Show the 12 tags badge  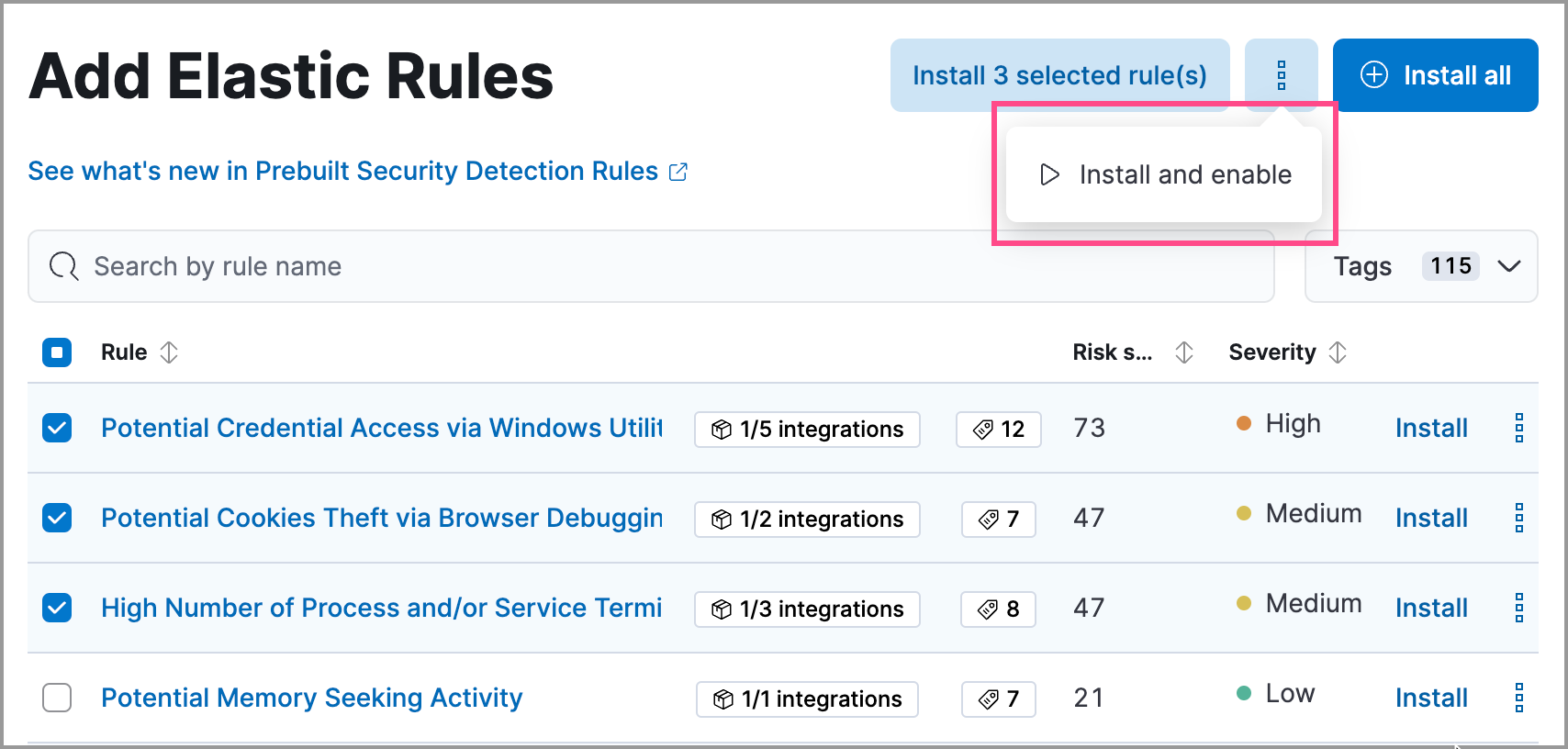[x=999, y=430]
